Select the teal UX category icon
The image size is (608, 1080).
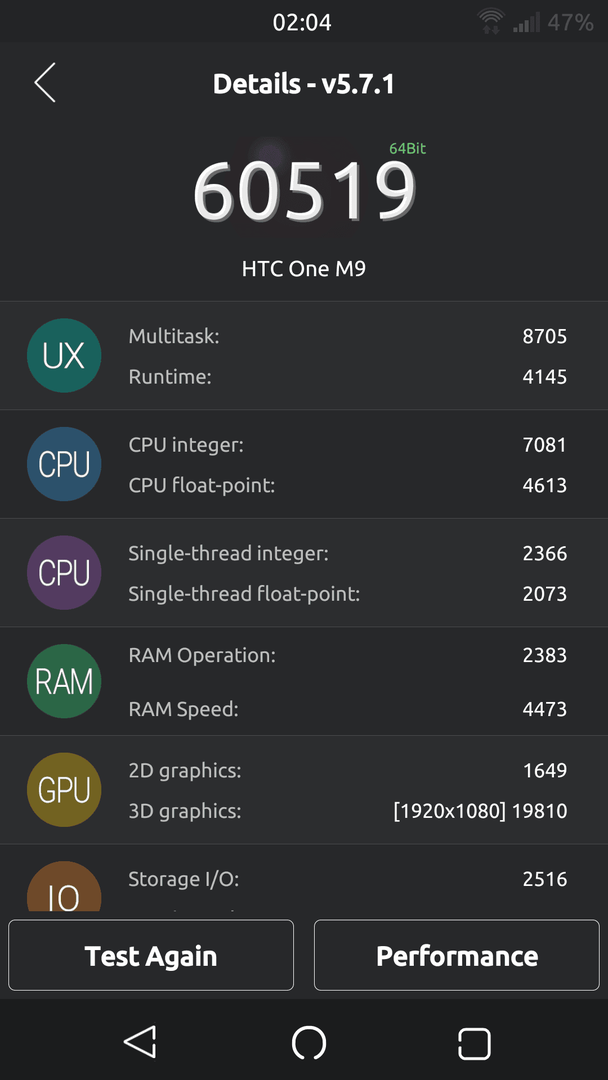coord(64,355)
